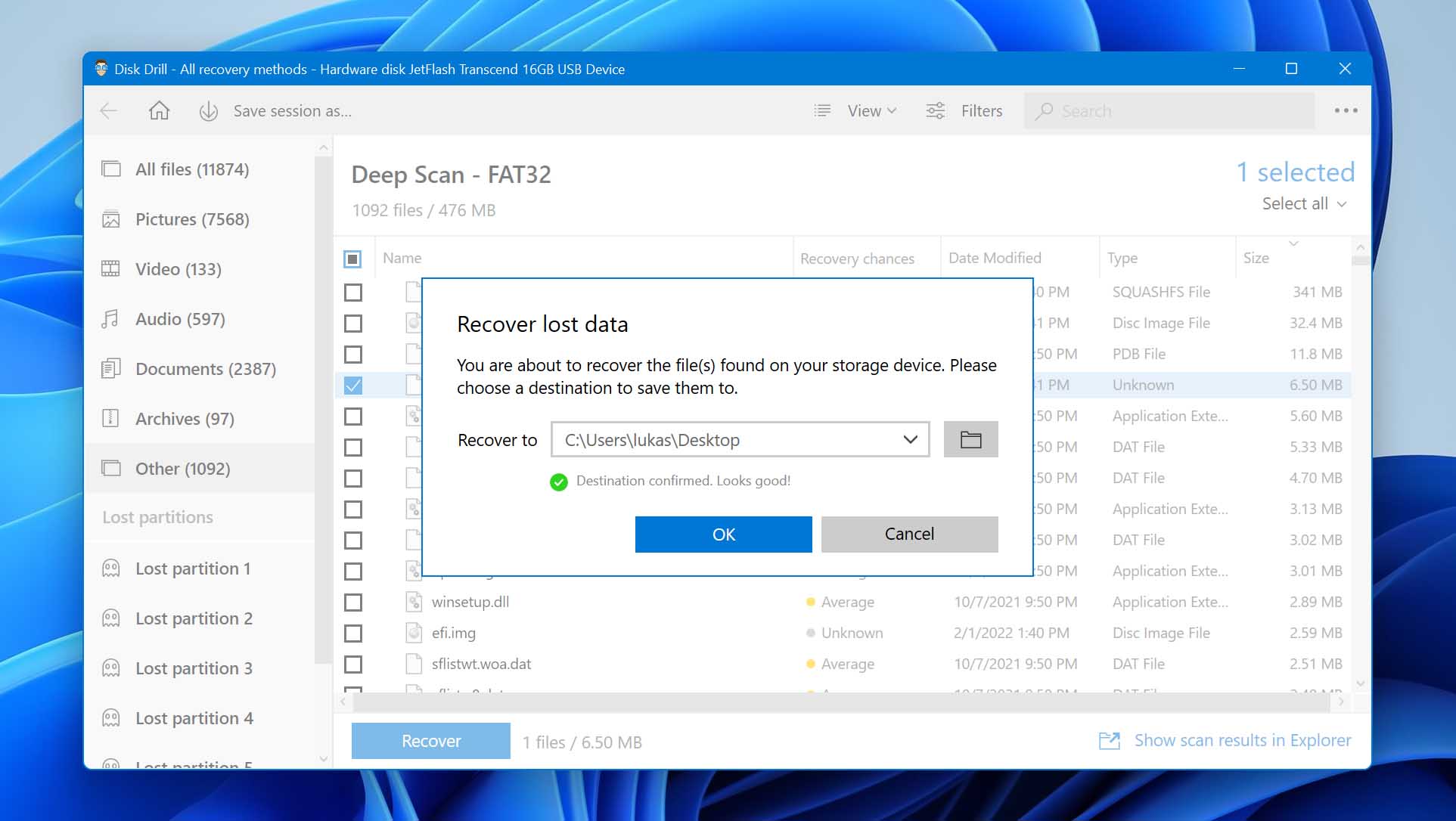1456x821 pixels.
Task: Check the winsetup.dll row checkbox
Action: tap(353, 603)
